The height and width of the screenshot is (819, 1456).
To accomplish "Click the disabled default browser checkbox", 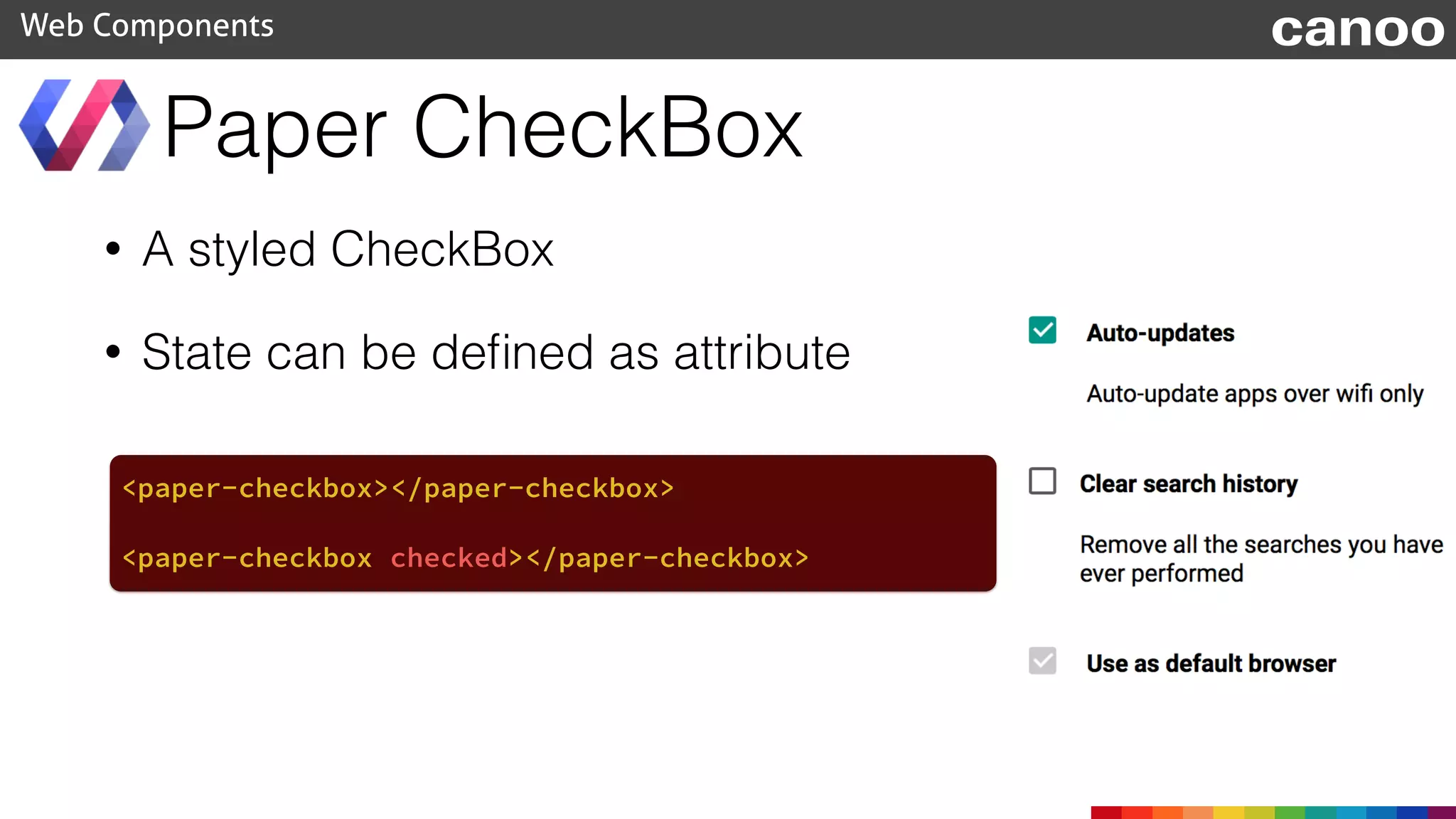I will tap(1042, 661).
